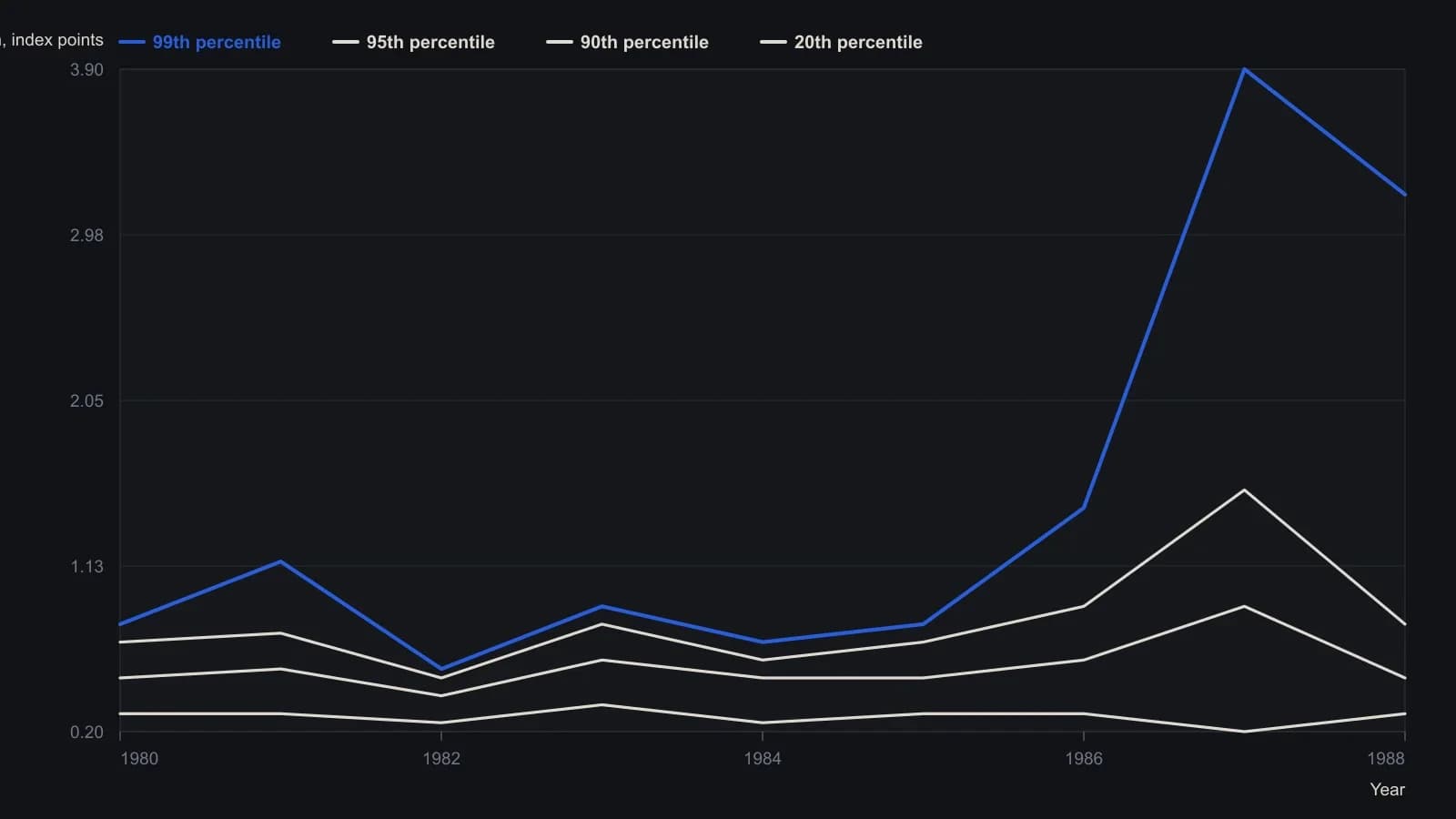This screenshot has width=1456, height=819.
Task: Toggle the 95th percentile legend entry
Action: tap(413, 42)
